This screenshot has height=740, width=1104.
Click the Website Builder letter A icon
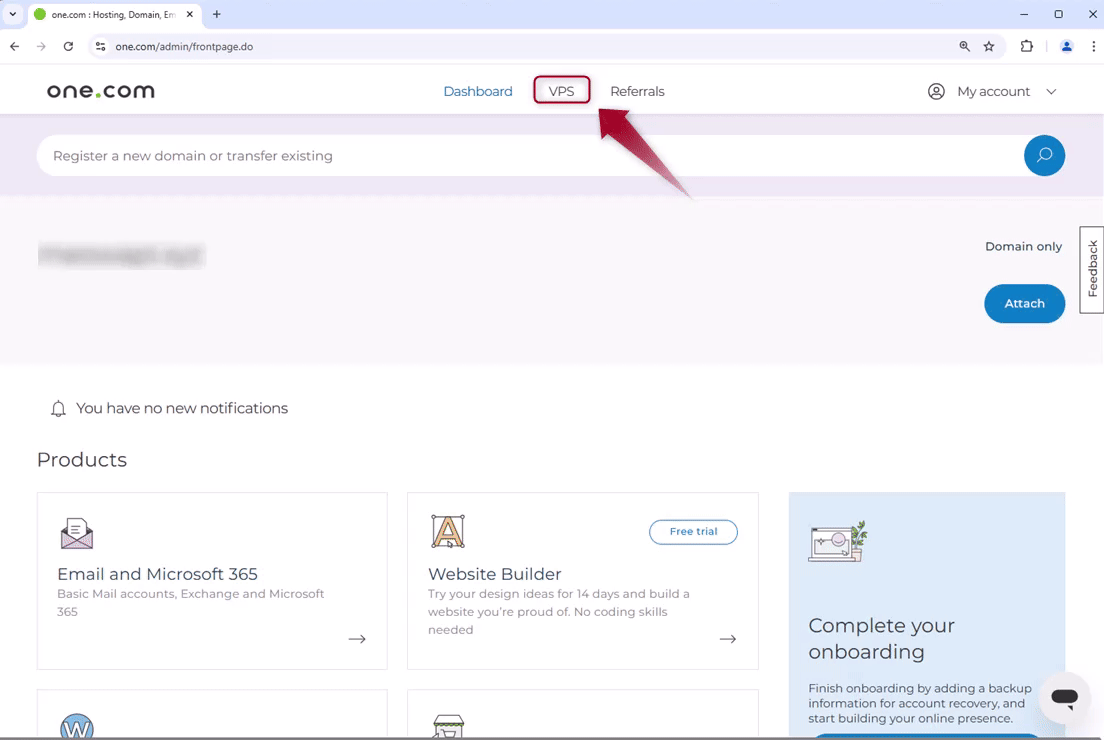coord(448,532)
